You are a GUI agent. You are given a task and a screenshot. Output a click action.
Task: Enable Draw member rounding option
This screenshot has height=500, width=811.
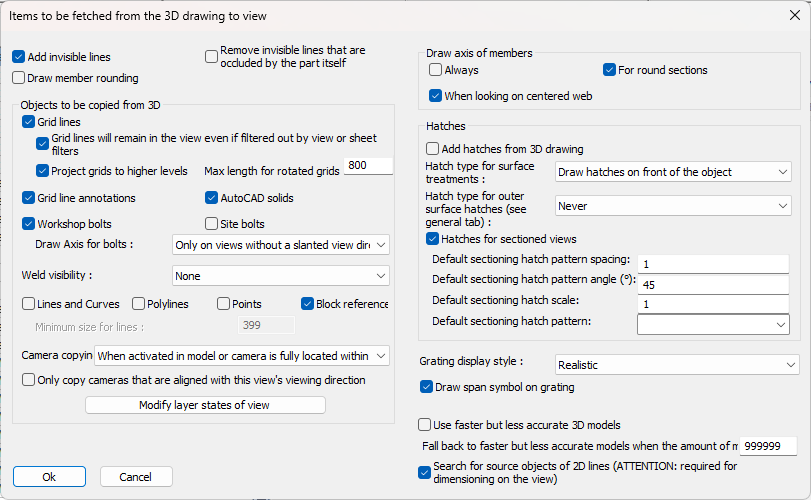click(19, 78)
